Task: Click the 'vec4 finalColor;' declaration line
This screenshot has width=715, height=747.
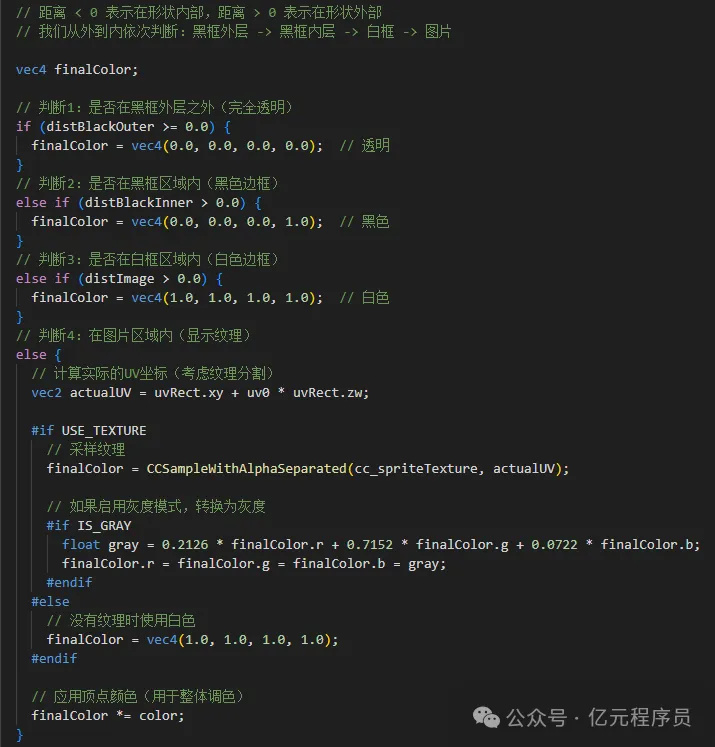Action: point(77,70)
